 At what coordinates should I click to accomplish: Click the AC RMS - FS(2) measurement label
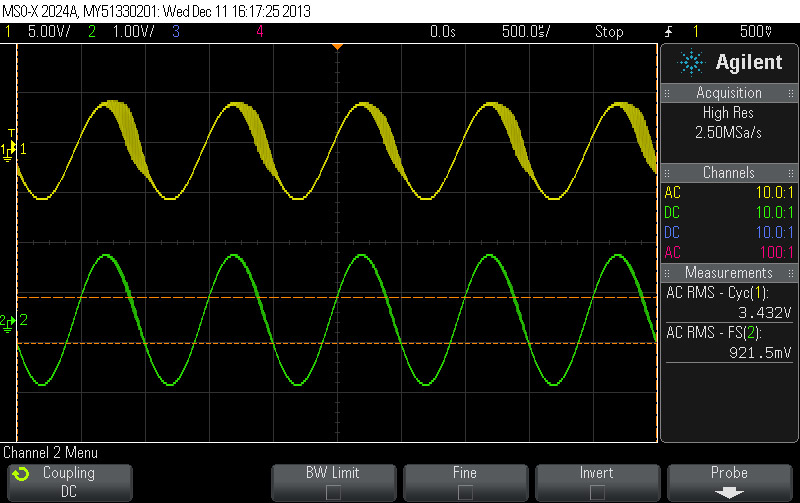[x=714, y=333]
